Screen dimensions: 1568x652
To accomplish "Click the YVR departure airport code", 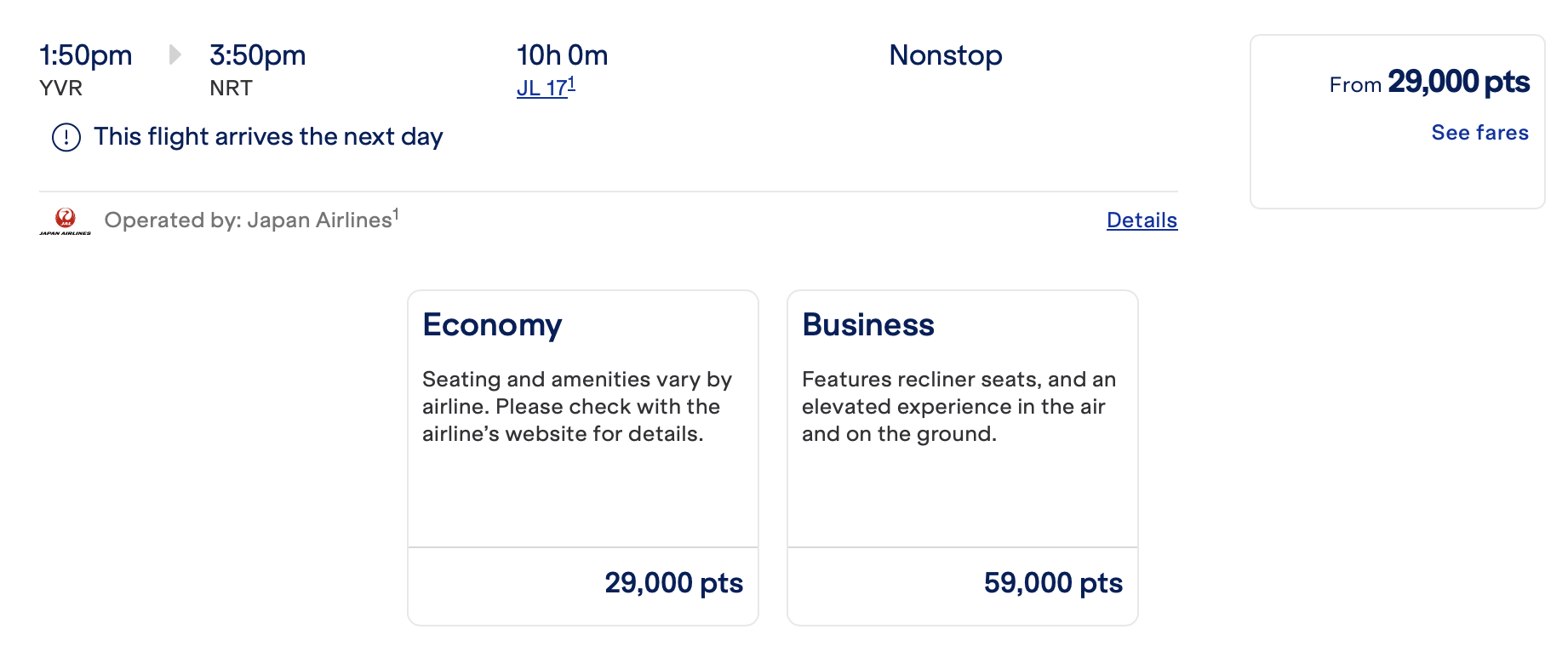I will (x=60, y=89).
